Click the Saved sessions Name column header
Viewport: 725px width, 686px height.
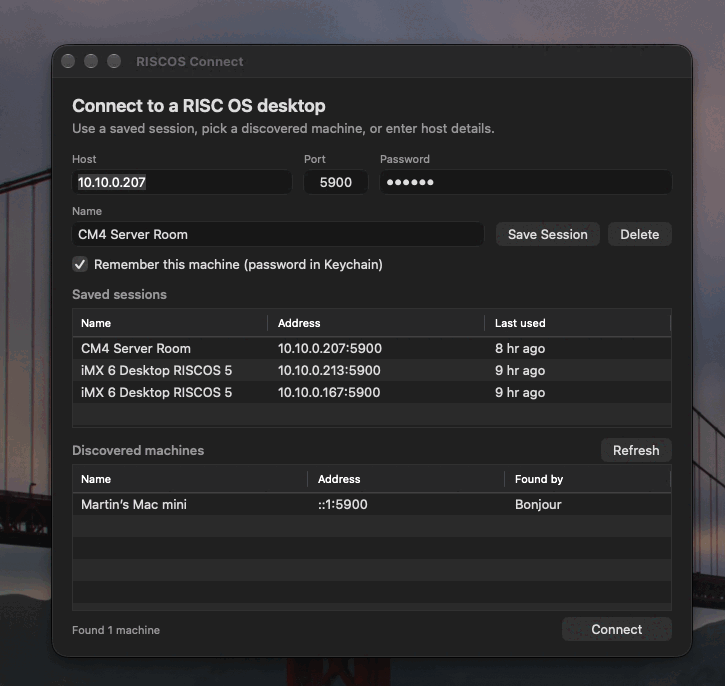pyautogui.click(x=170, y=323)
